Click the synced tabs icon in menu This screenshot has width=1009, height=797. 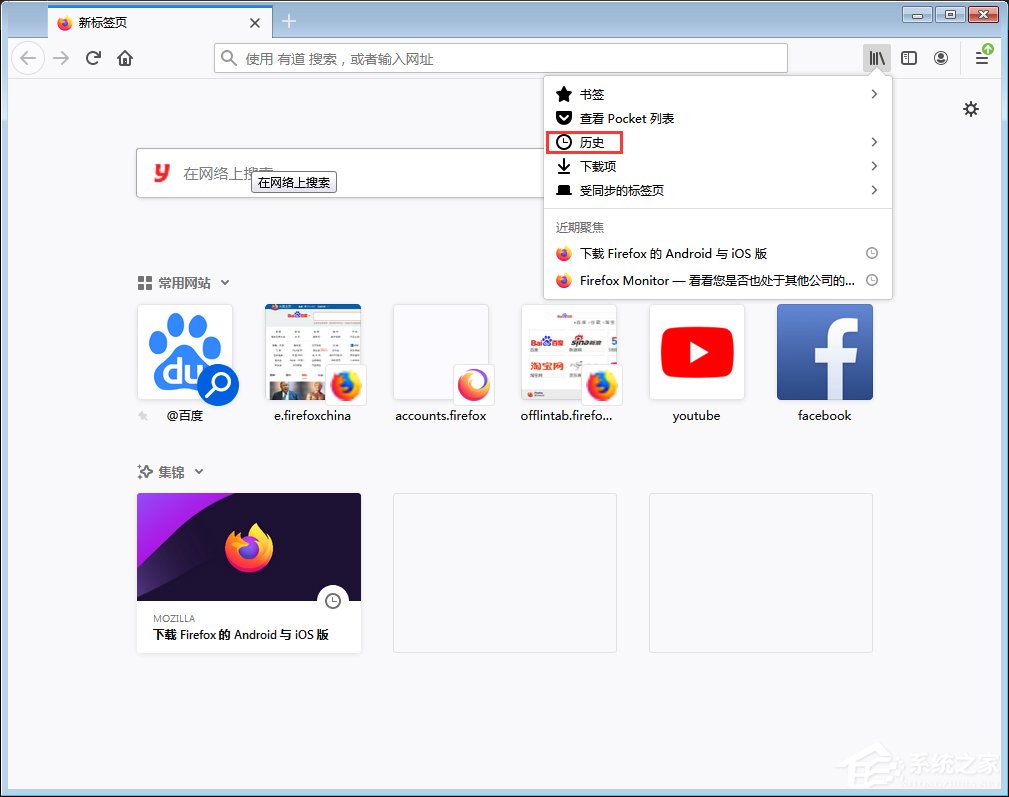click(x=564, y=190)
